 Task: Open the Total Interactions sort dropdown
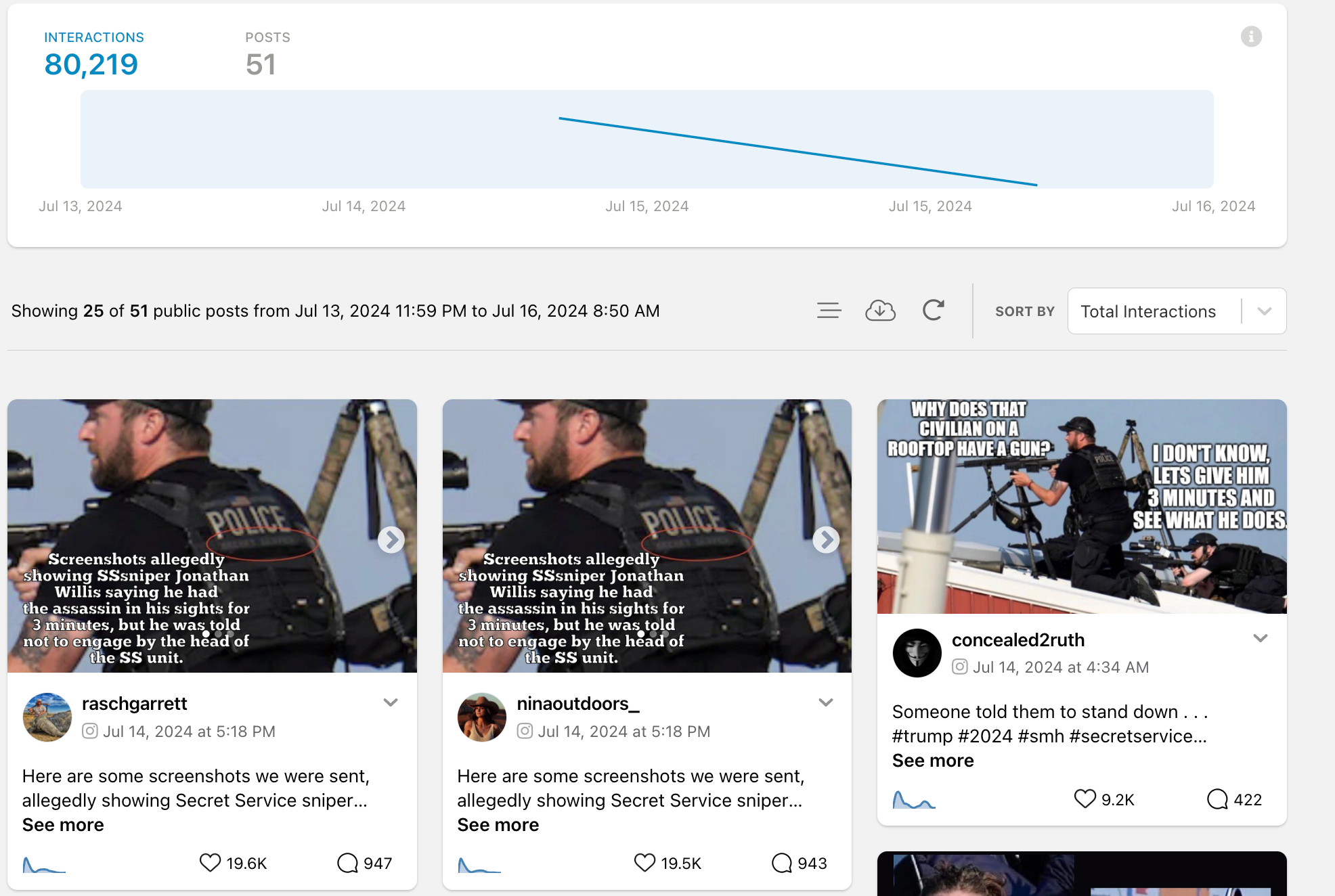coord(1176,311)
